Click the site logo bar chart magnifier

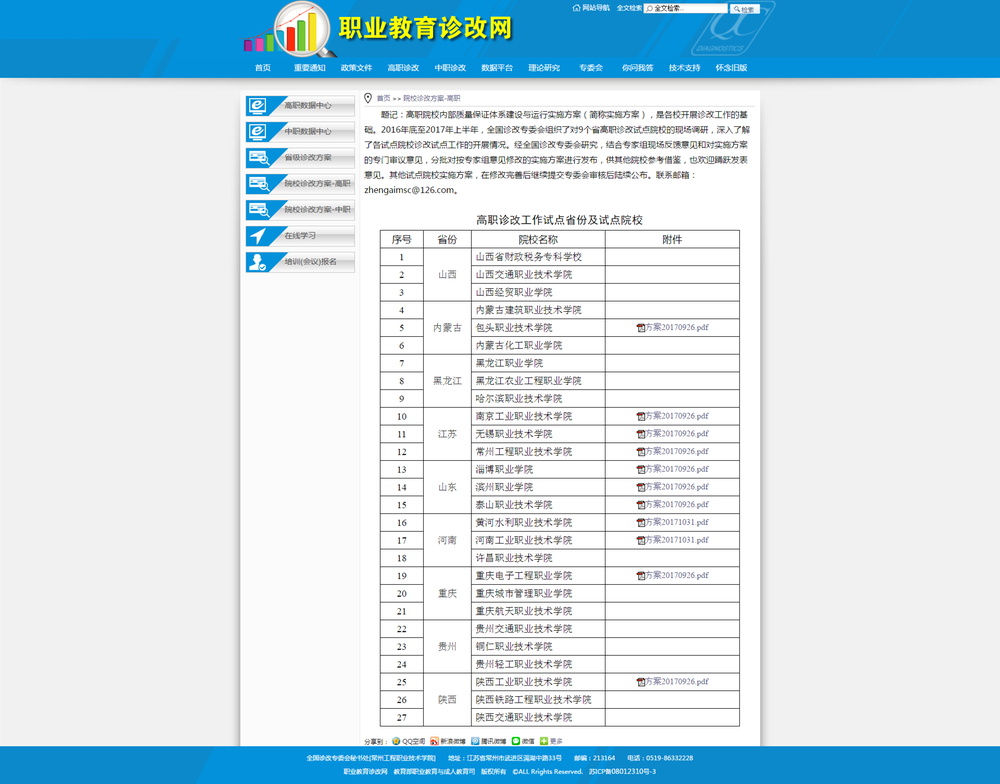(x=292, y=28)
